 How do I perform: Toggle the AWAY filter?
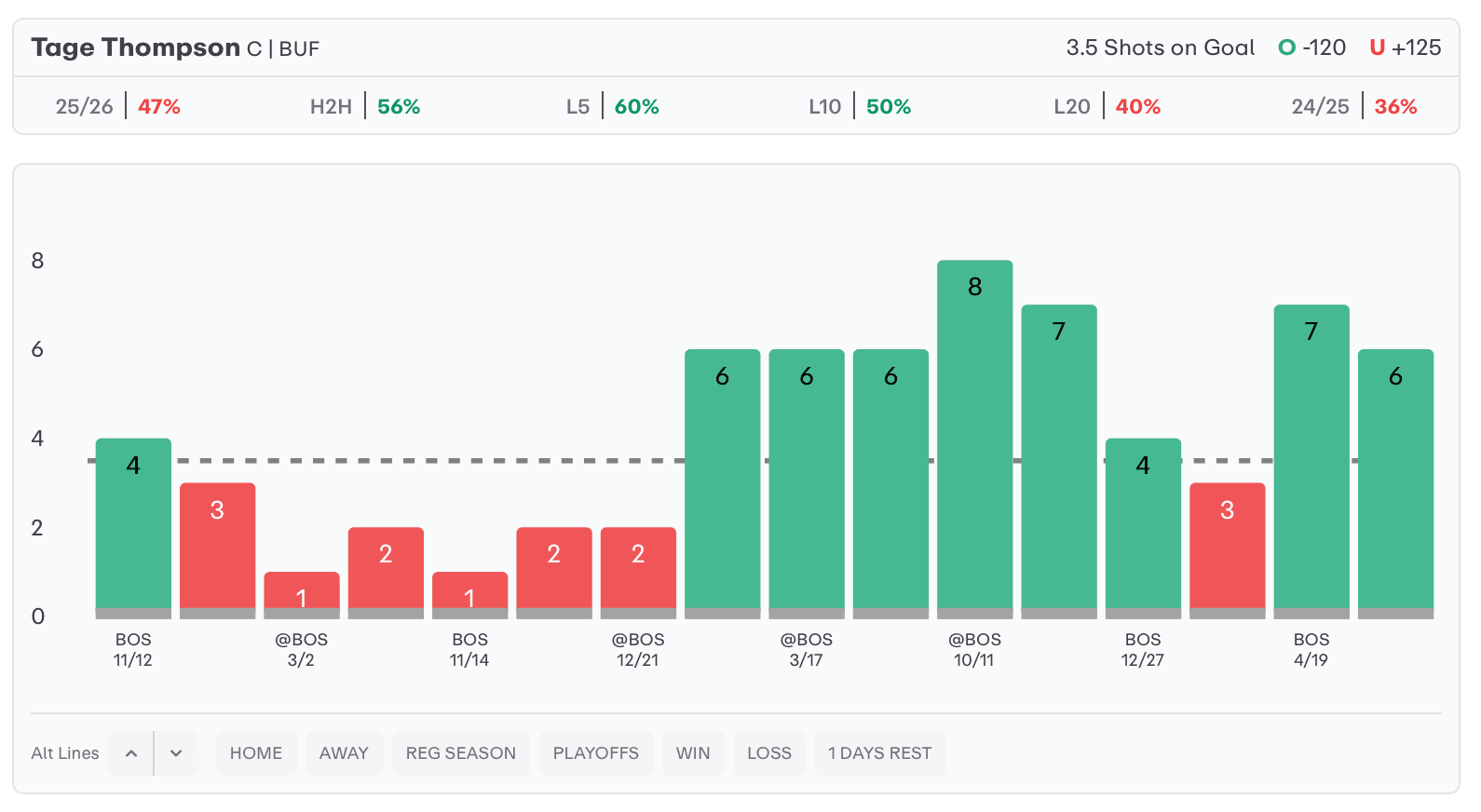coord(344,753)
